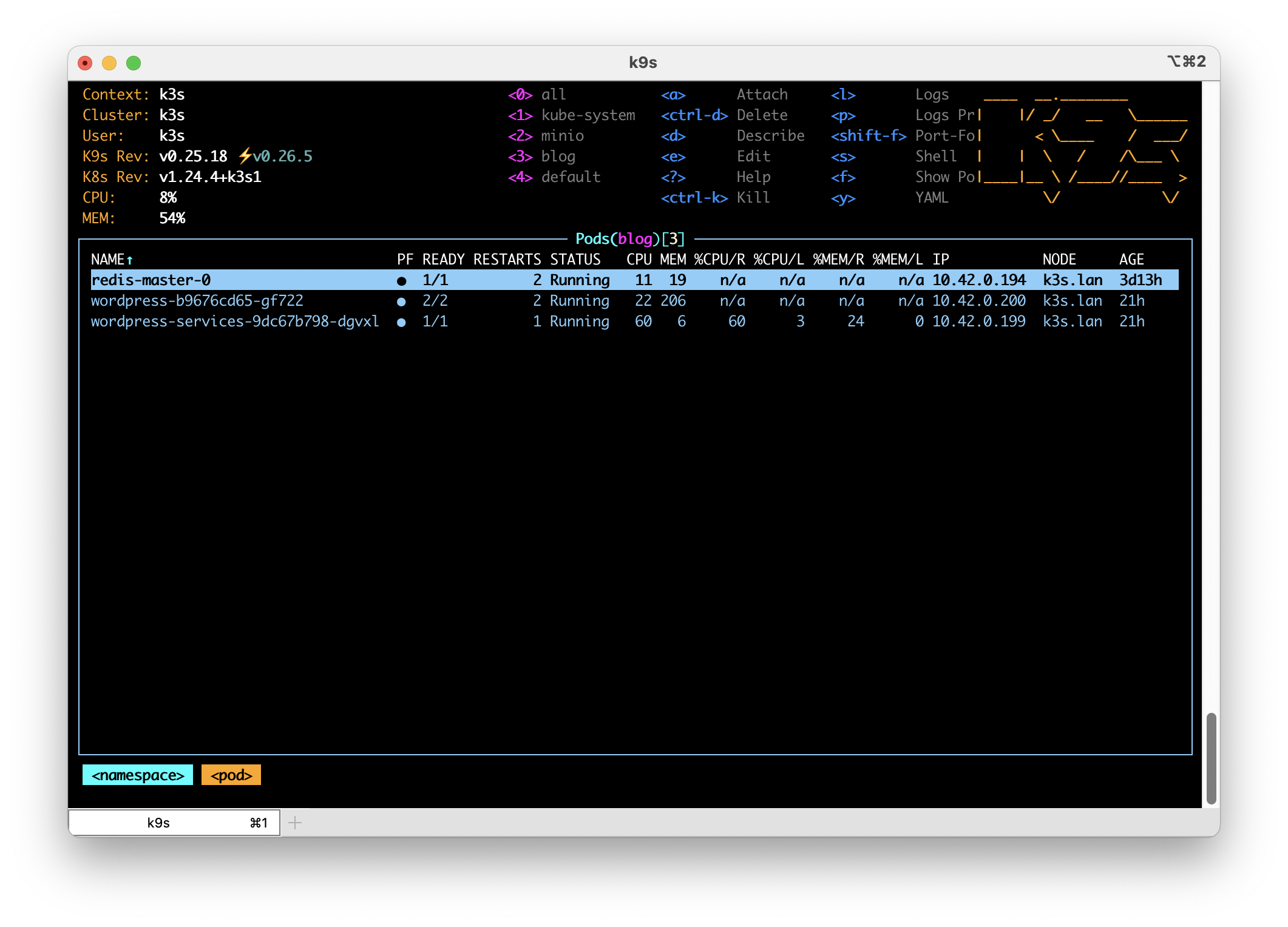Image resolution: width=1288 pixels, height=927 pixels.
Task: Click the 3d13h age value
Action: pyautogui.click(x=1140, y=280)
